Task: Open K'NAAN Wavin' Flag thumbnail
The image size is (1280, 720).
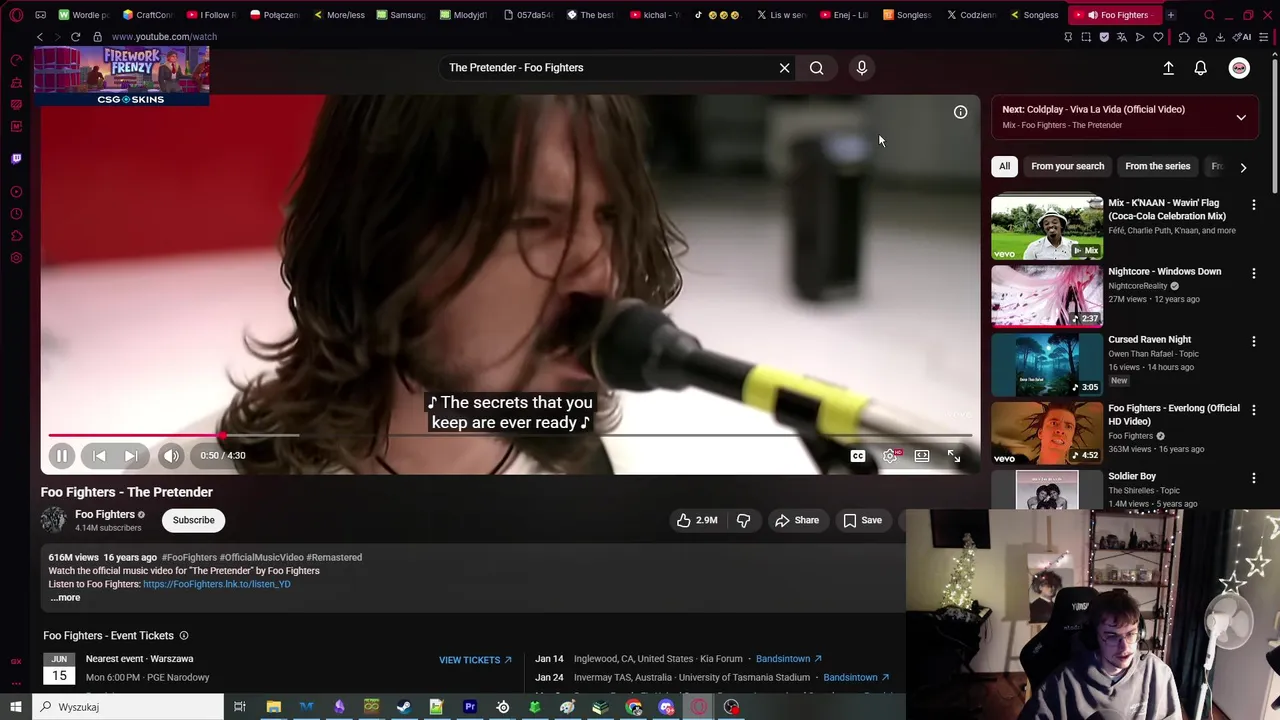Action: (x=1047, y=227)
